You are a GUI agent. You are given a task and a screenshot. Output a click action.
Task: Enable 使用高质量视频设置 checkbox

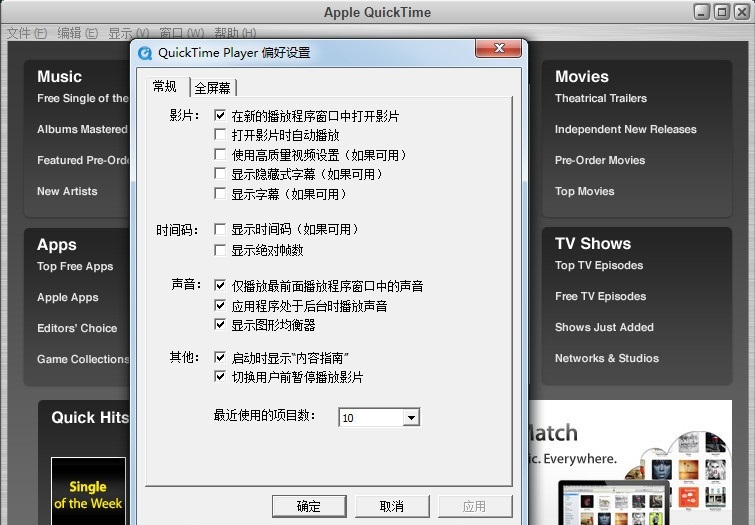click(220, 155)
